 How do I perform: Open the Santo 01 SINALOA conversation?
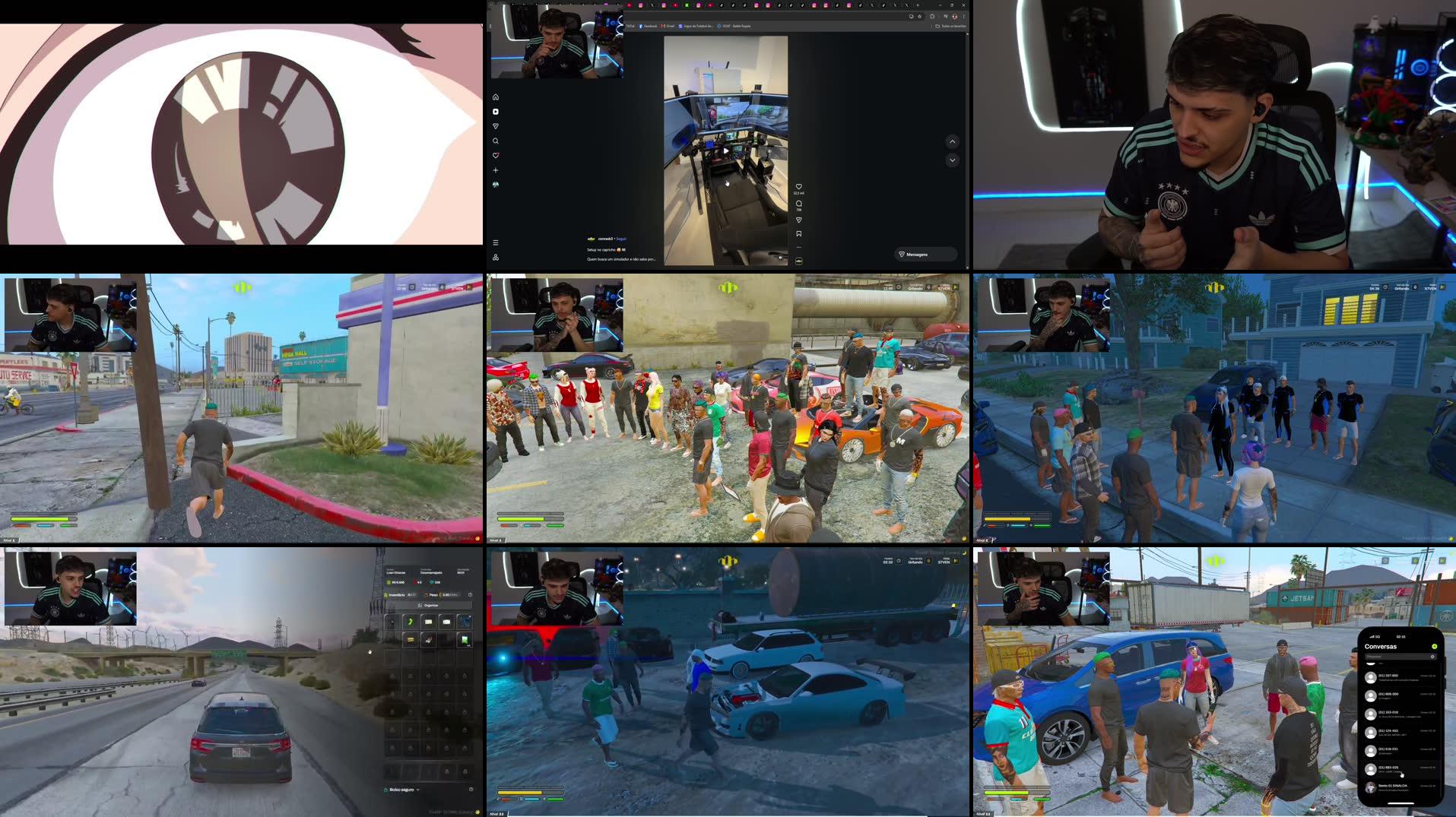(x=1400, y=787)
